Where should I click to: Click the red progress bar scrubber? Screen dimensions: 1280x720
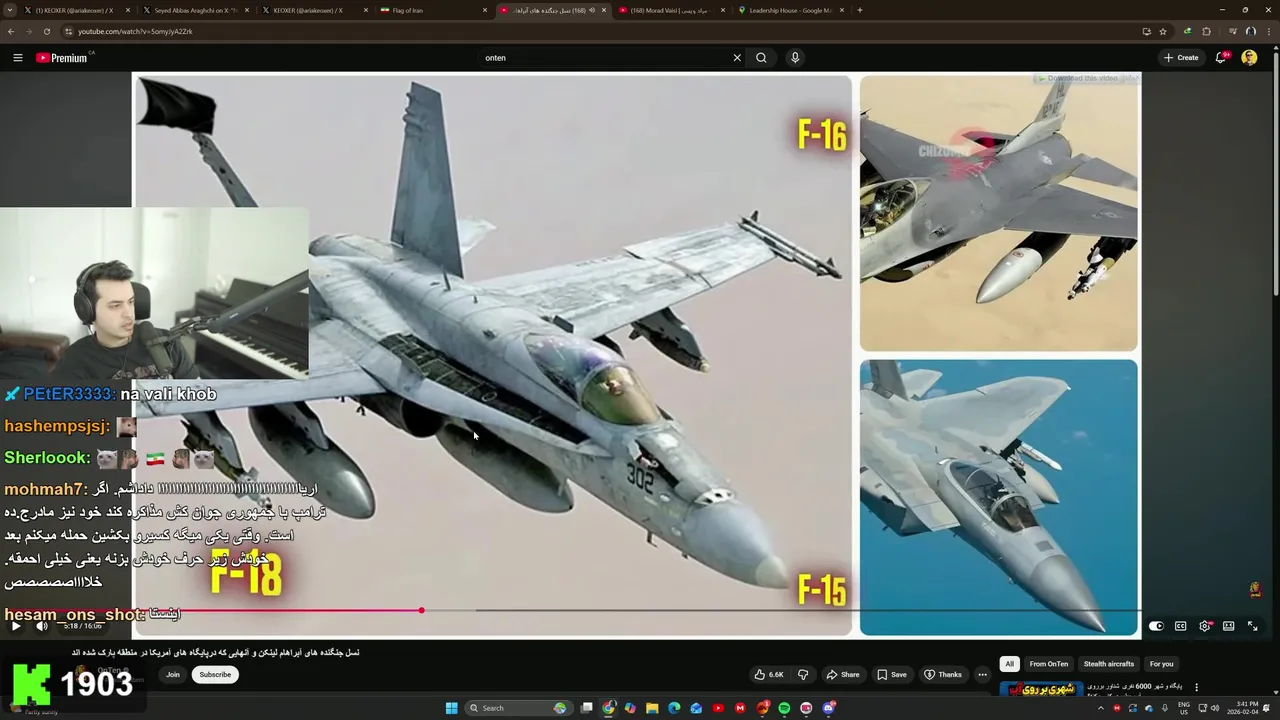[x=421, y=610]
